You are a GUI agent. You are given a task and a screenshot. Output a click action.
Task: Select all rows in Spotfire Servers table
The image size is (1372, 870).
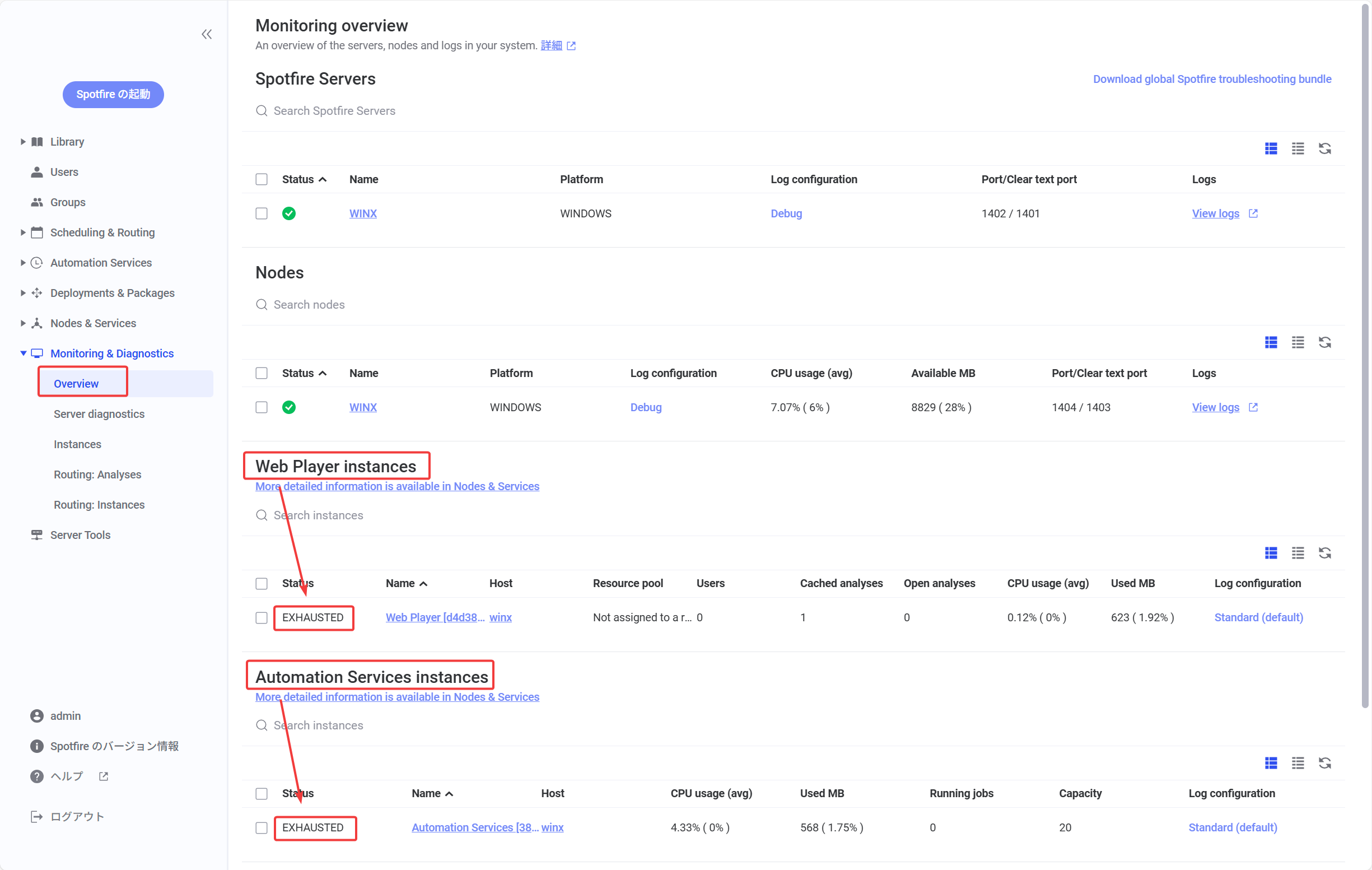coord(262,179)
